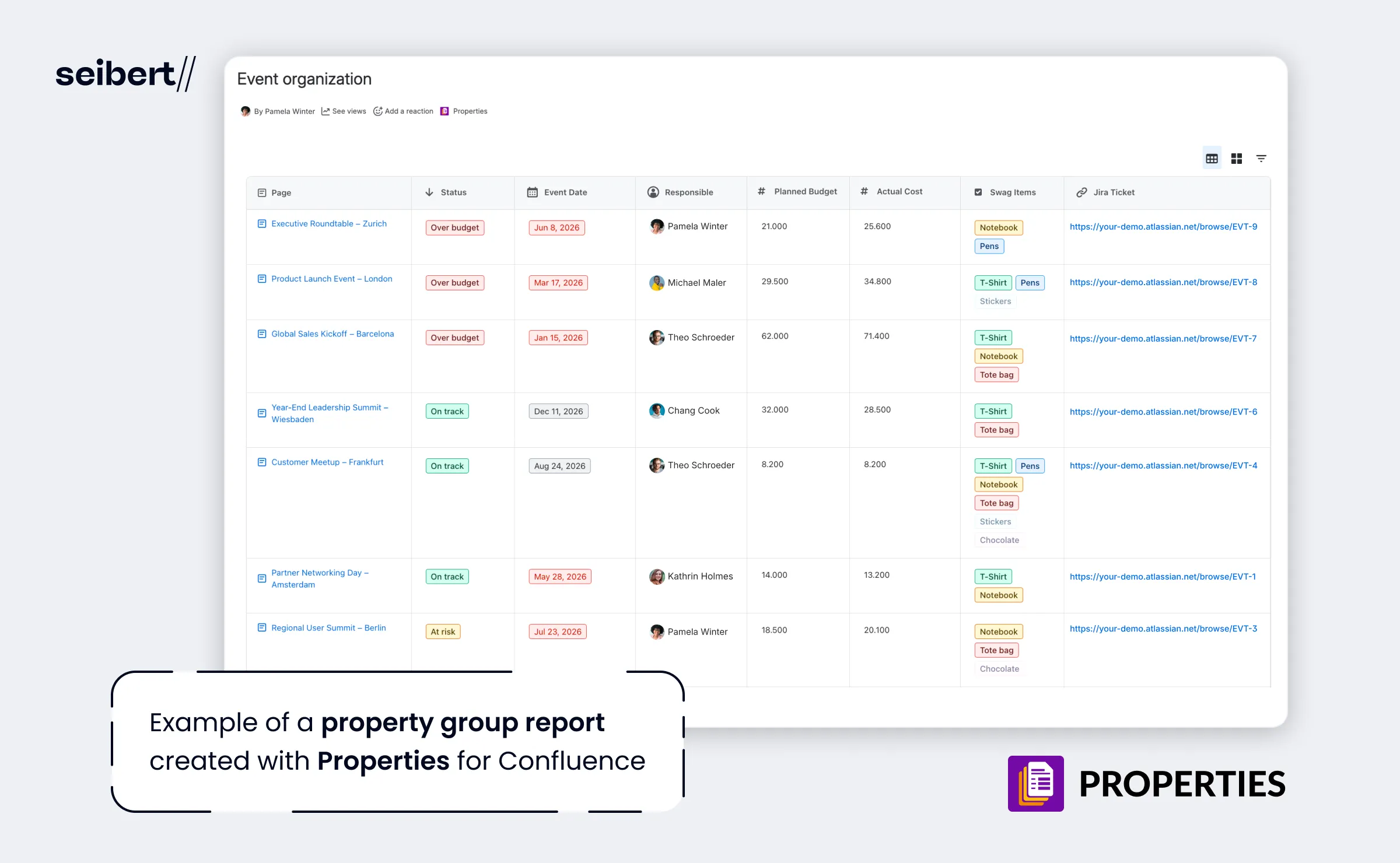
Task: Click the page icon in Page column header
Action: click(262, 193)
